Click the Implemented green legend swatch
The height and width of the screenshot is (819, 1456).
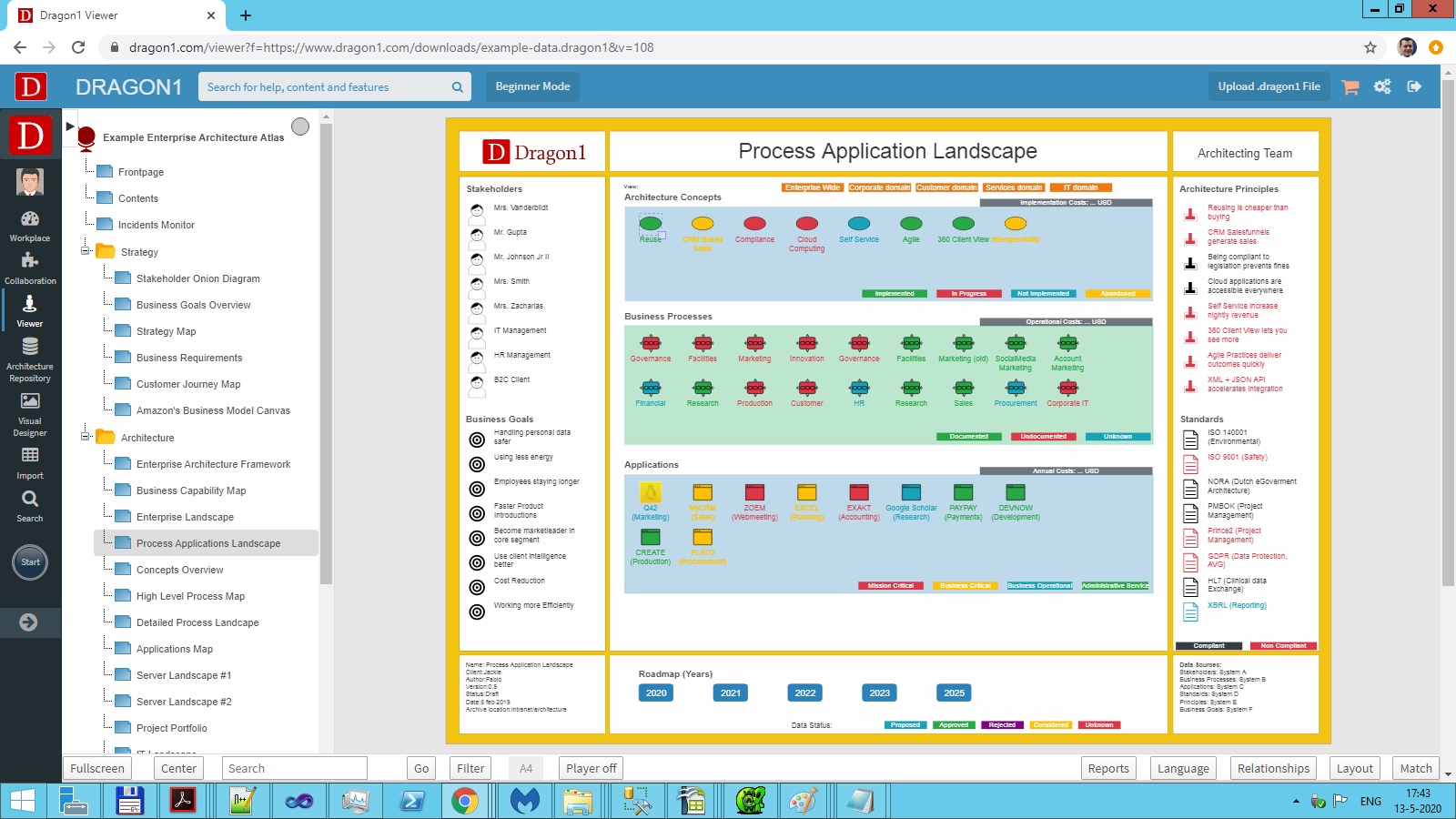tap(895, 293)
